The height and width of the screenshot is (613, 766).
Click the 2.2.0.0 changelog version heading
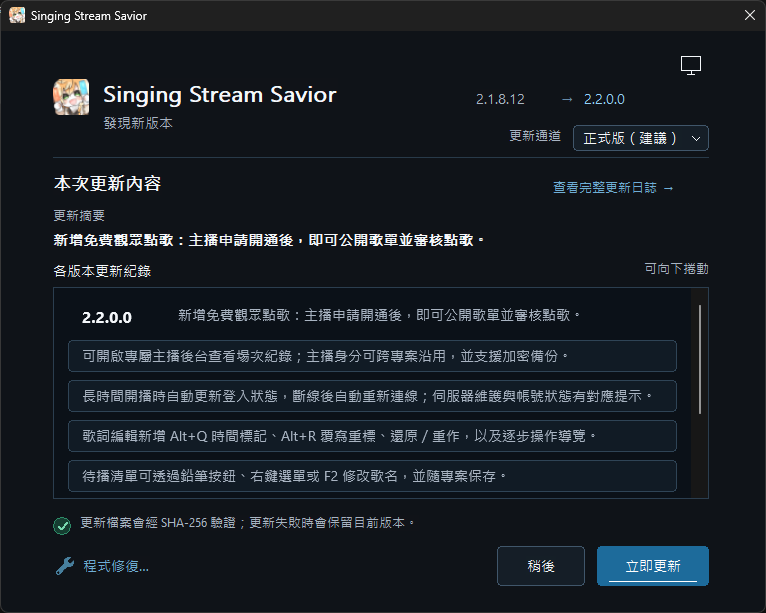[x=107, y=317]
